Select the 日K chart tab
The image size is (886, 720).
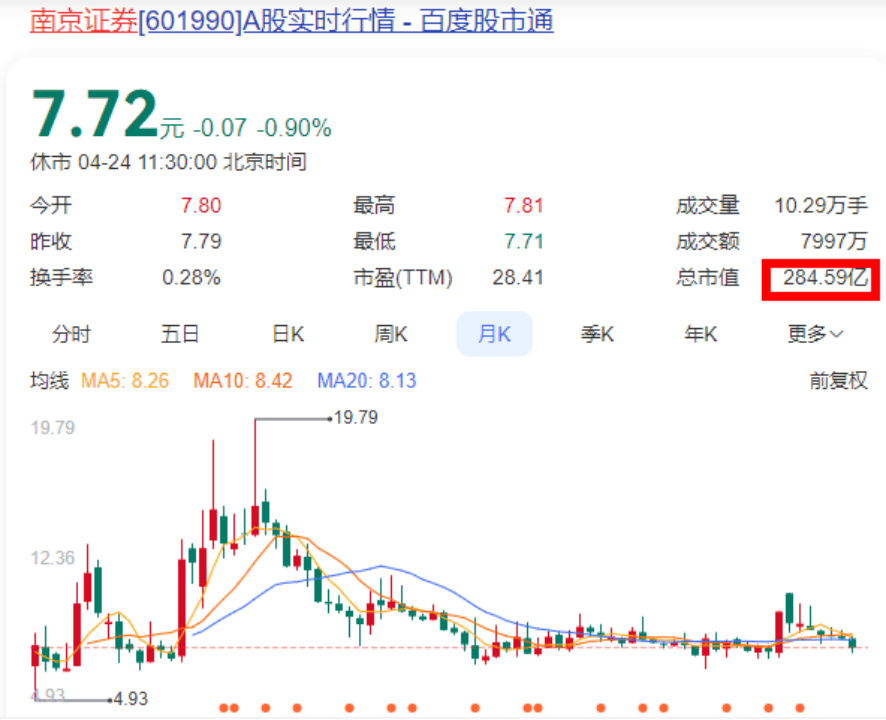(x=288, y=334)
